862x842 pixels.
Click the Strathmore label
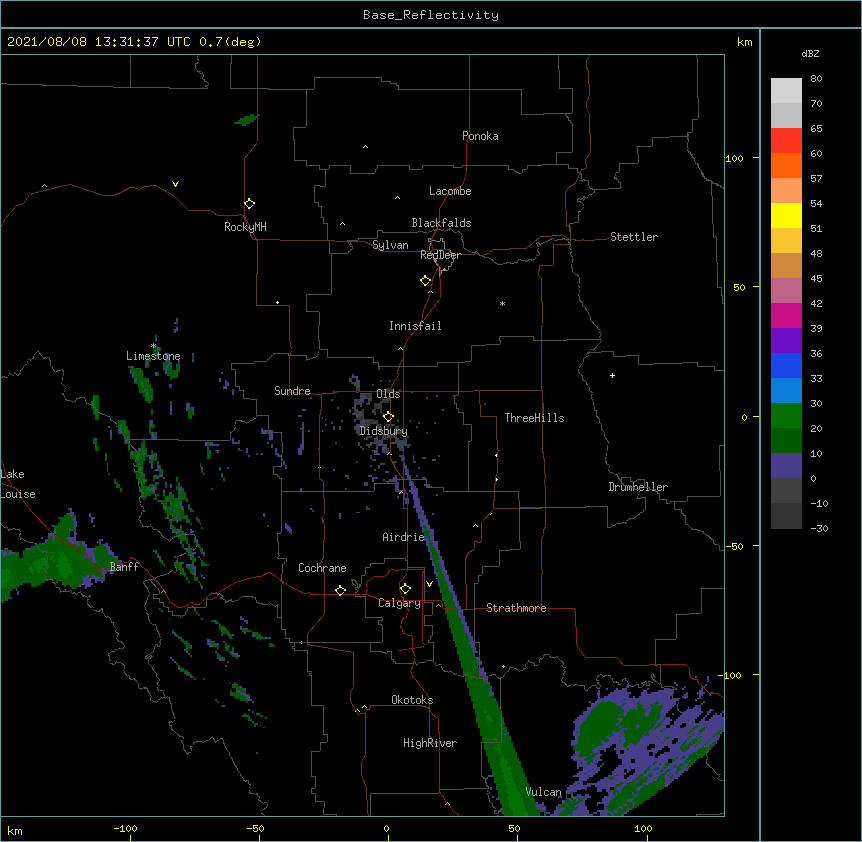[516, 608]
